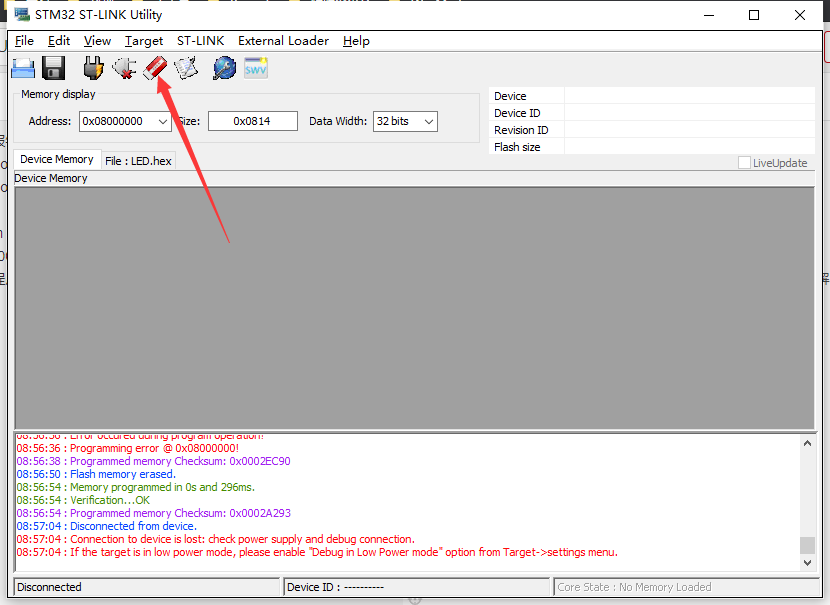Switch to the File : LED.hex tab
The width and height of the screenshot is (830, 605).
[x=138, y=161]
